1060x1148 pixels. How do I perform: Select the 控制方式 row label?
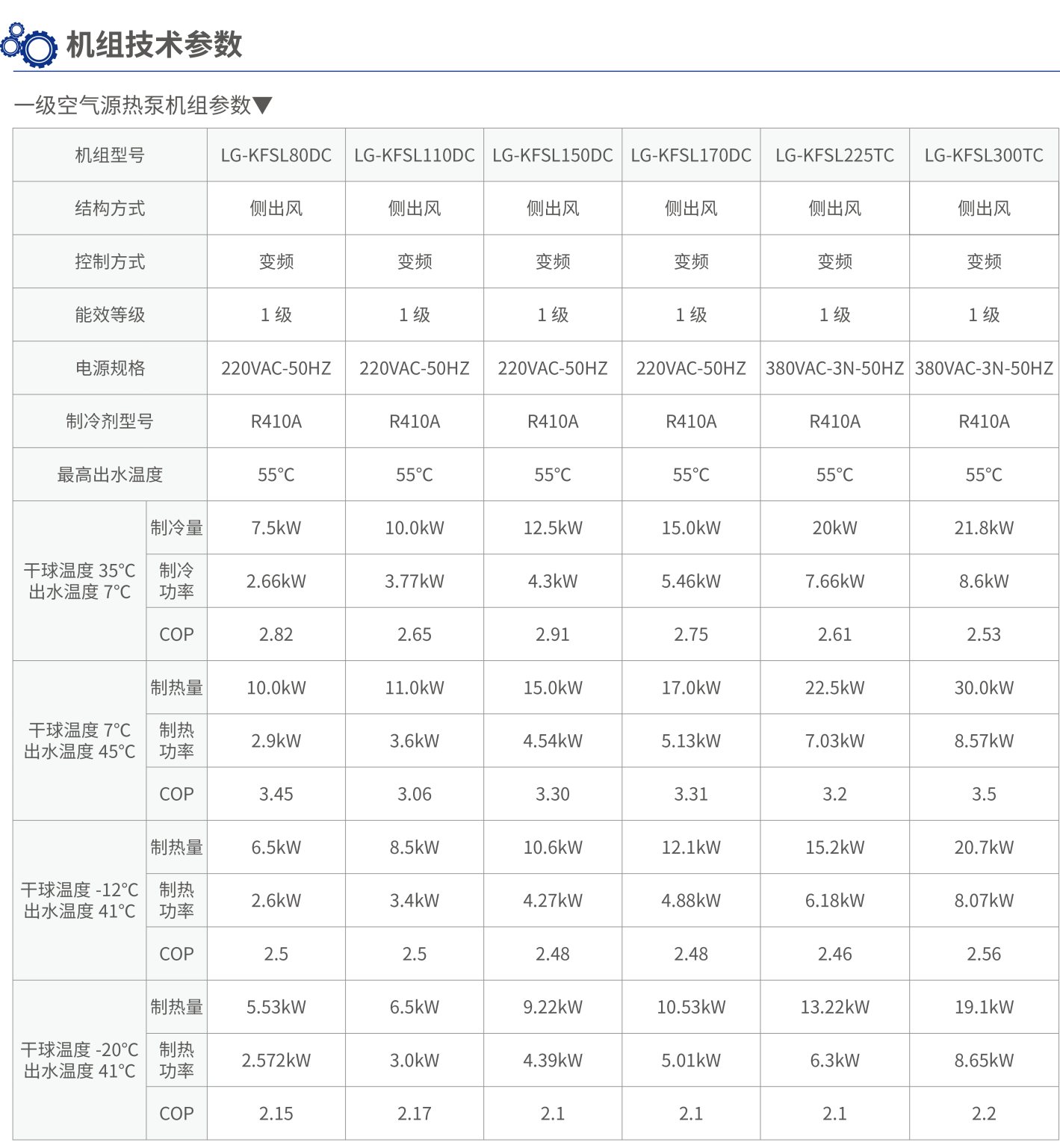tap(110, 261)
